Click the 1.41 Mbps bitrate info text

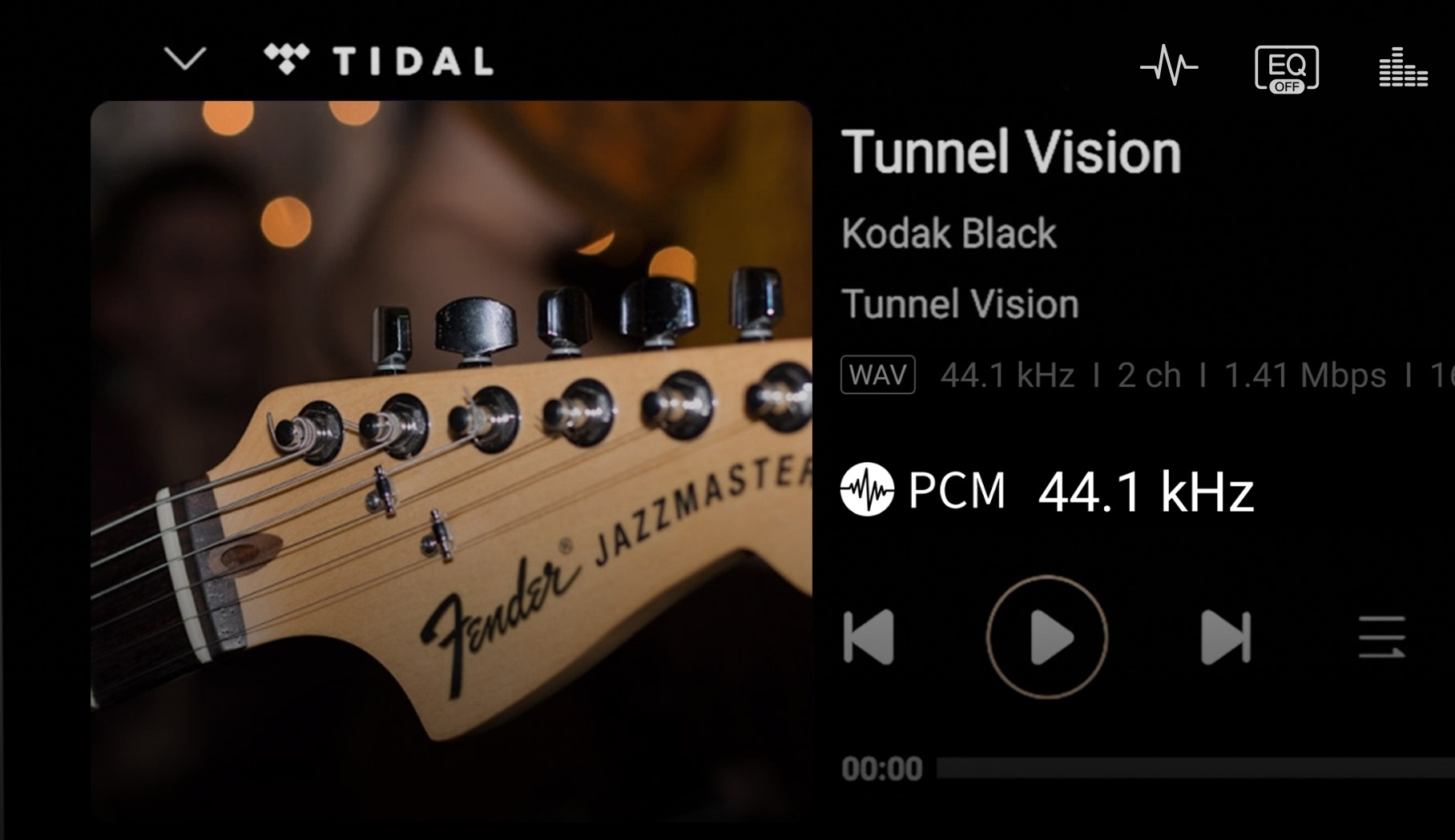(1305, 376)
